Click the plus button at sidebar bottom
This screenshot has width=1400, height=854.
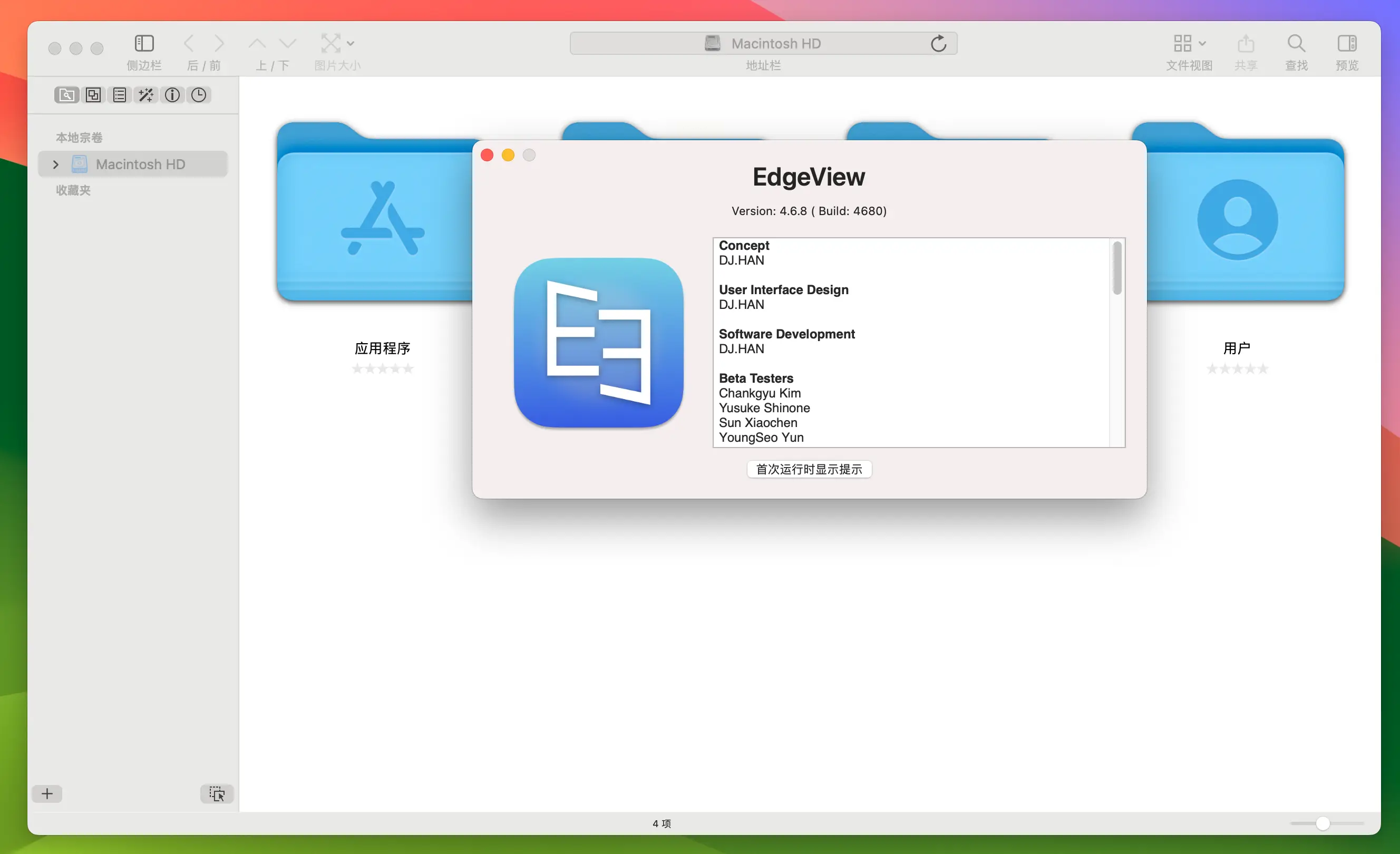(47, 794)
